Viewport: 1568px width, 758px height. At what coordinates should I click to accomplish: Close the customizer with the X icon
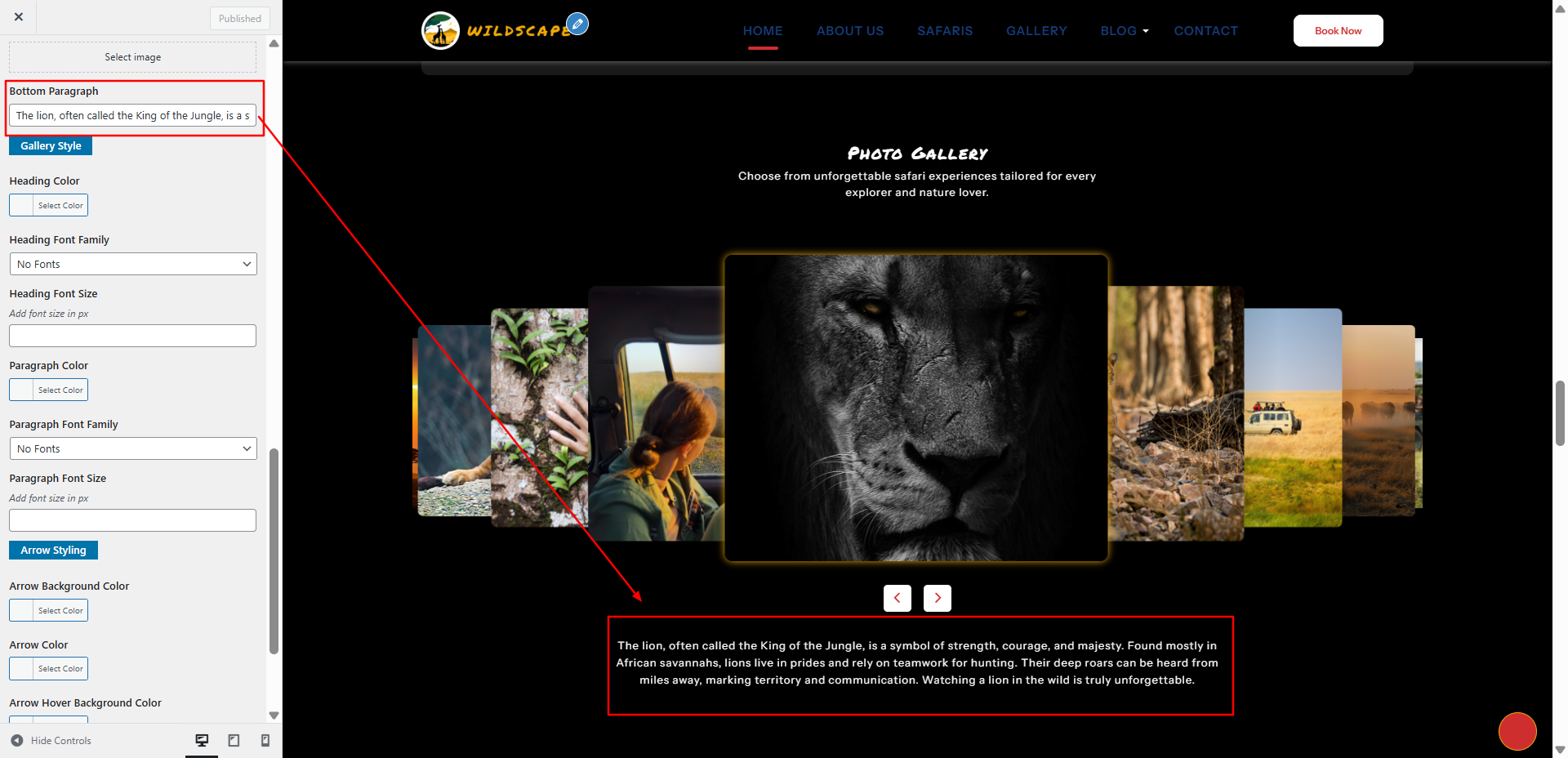tap(18, 16)
